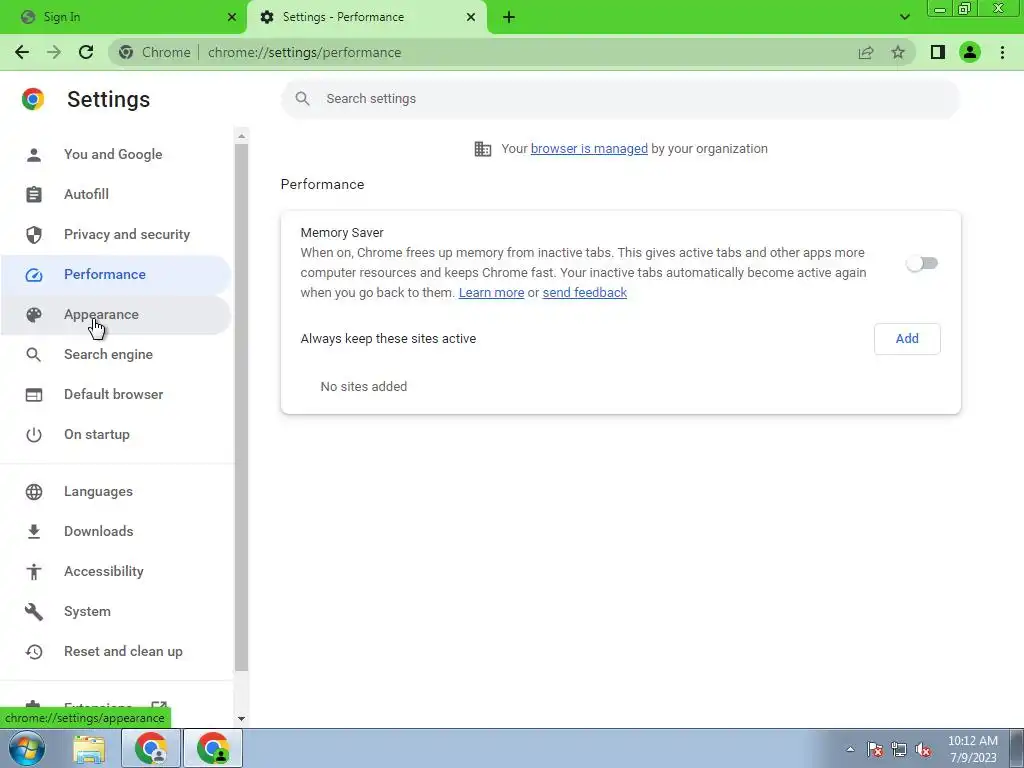Open You and Google settings
The height and width of the screenshot is (768, 1024).
[x=116, y=155]
